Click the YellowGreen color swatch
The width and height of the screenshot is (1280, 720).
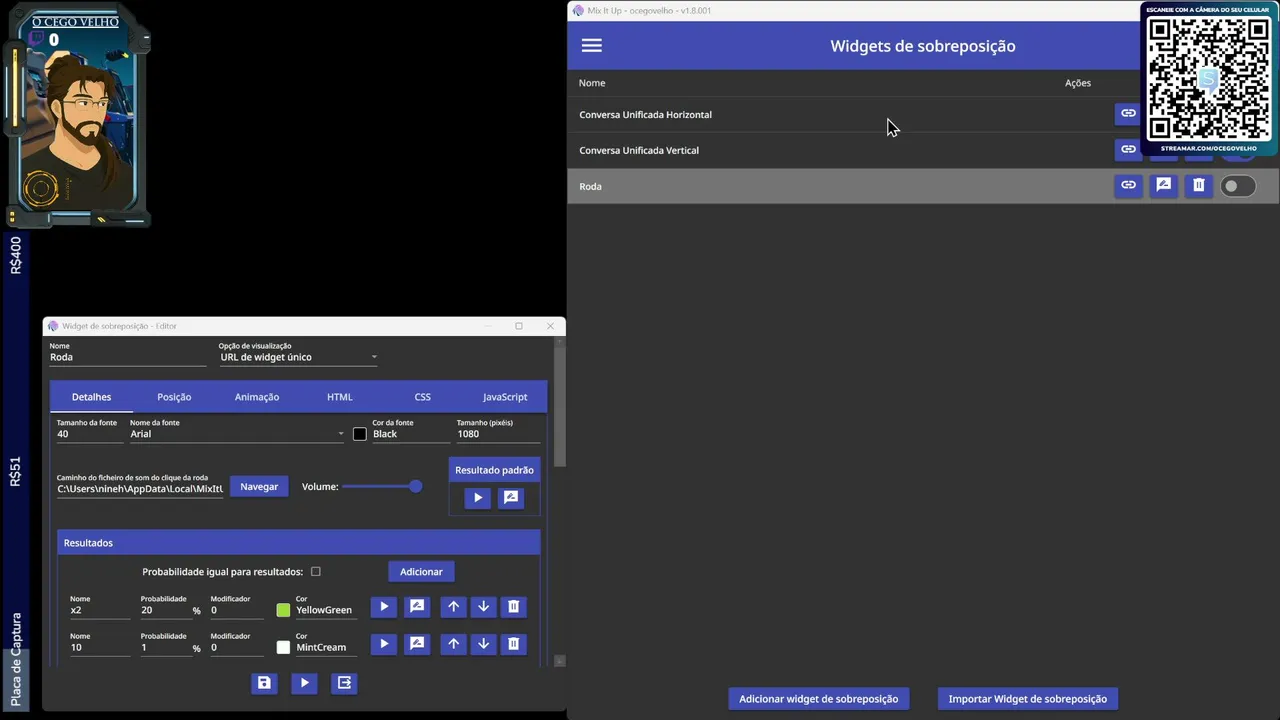pos(283,610)
